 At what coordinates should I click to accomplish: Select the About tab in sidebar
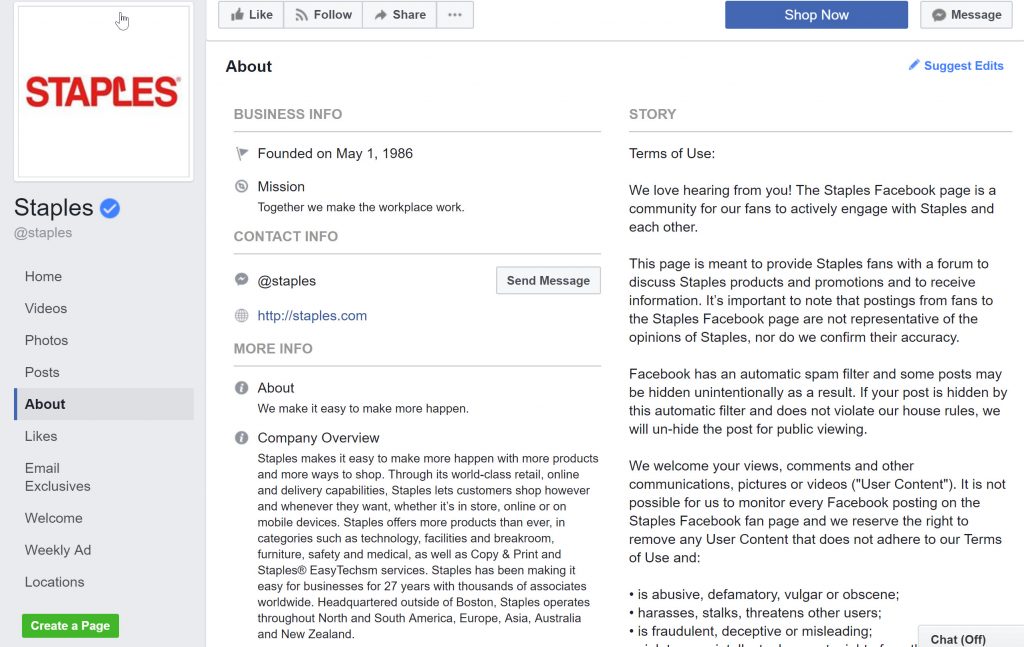(104, 404)
